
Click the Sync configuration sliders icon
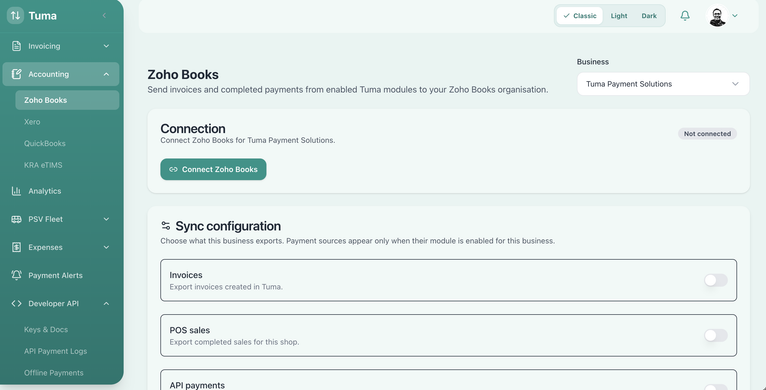166,226
